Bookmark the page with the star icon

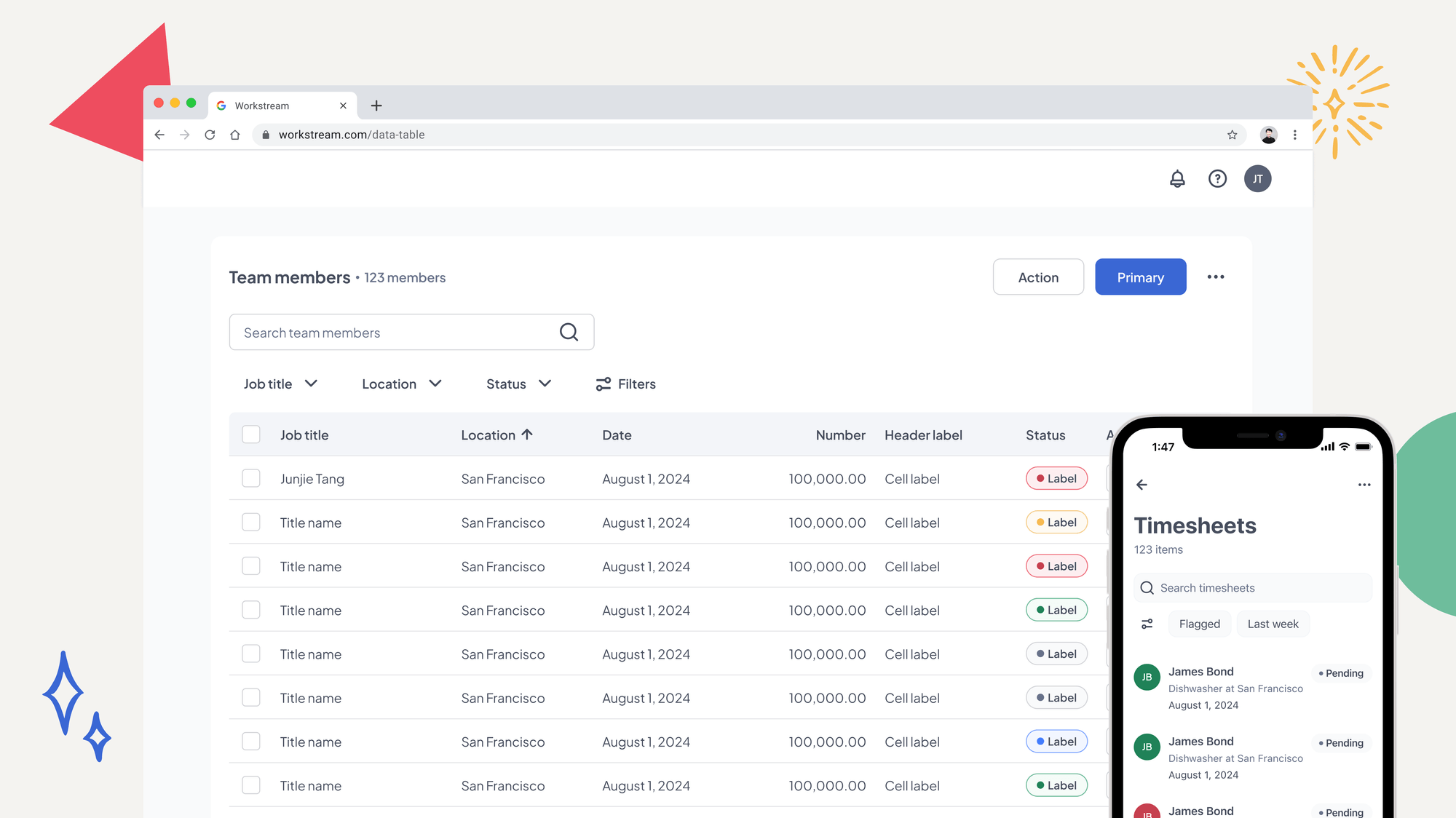click(x=1232, y=135)
